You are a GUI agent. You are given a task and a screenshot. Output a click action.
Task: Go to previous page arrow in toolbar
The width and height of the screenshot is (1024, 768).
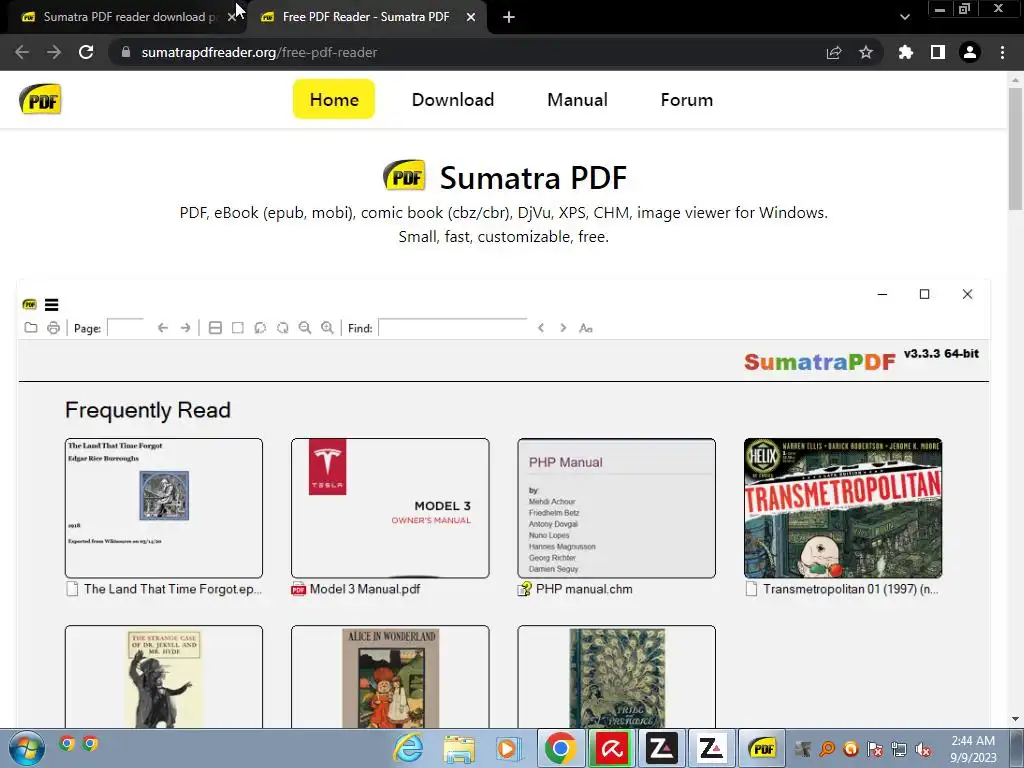point(163,328)
